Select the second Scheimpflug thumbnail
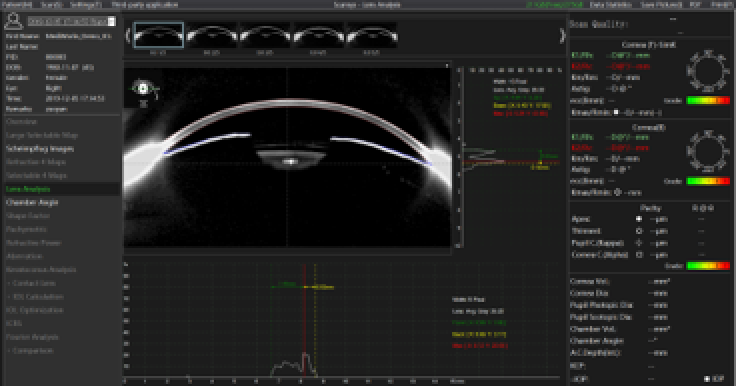The height and width of the screenshot is (386, 736). click(x=212, y=35)
